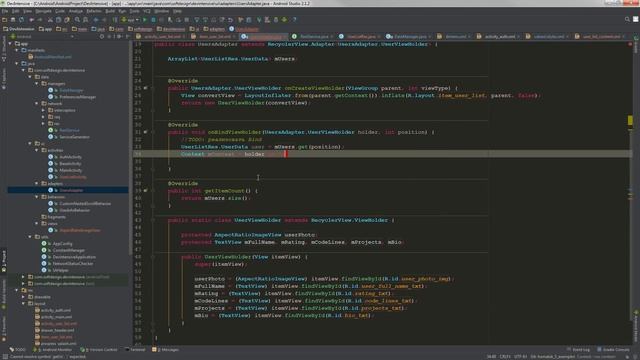Click the adapters breadcrumb in navigation bar
Screen dimensions: 640x360
(x=213, y=29)
